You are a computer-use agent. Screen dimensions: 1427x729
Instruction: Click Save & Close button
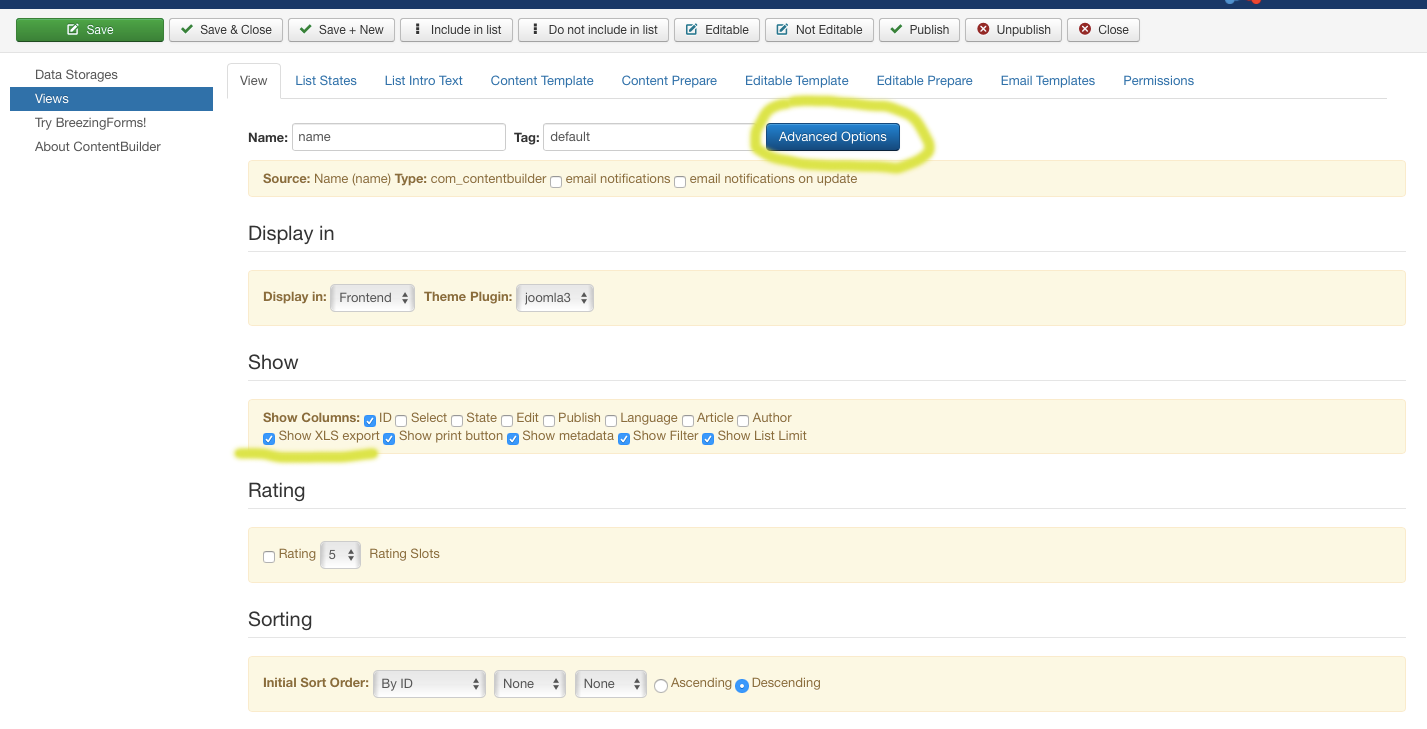tap(226, 30)
